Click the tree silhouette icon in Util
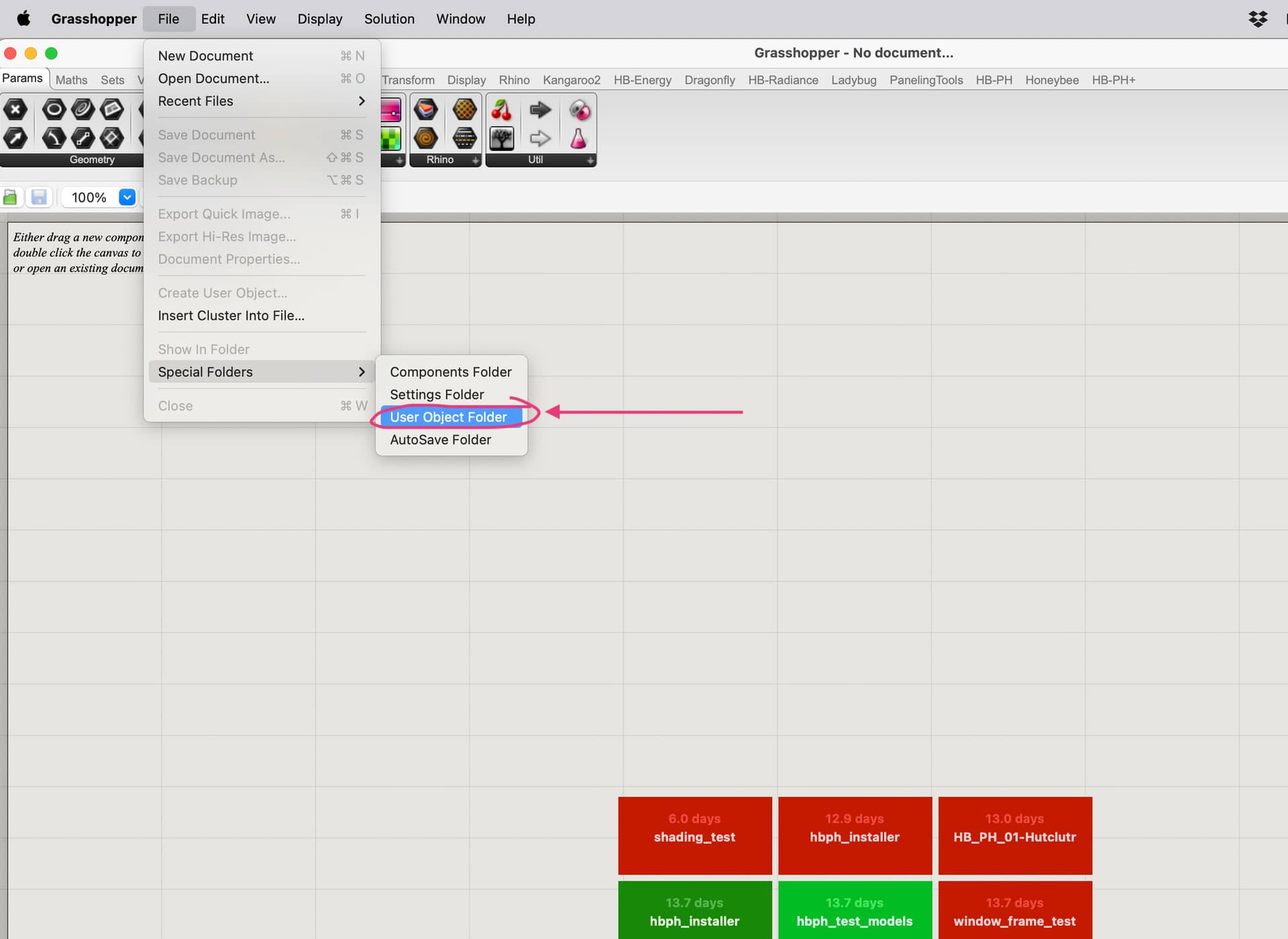 point(501,138)
